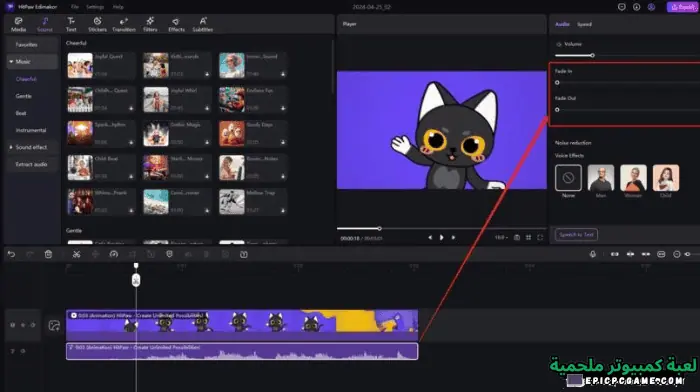Enter fullscreen preview in the player
Image resolution: width=700 pixels, height=392 pixels.
pos(540,238)
